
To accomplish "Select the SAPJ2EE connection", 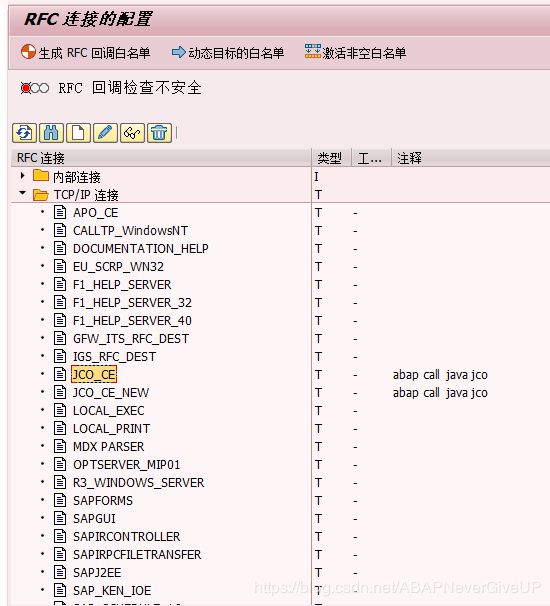I will [97, 572].
